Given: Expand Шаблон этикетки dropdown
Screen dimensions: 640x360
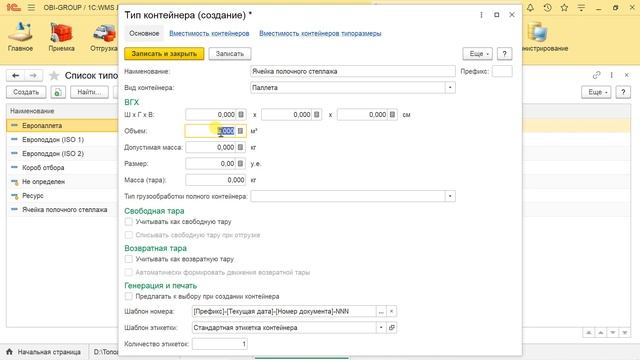Looking at the screenshot, I should tap(381, 328).
